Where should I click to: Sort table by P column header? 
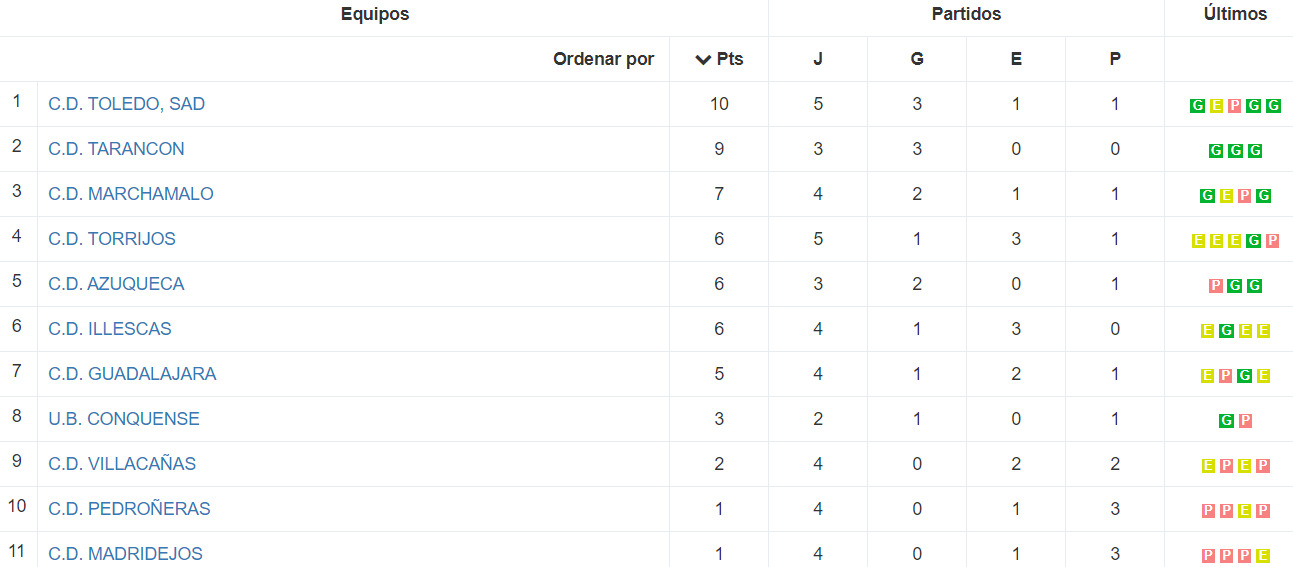pyautogui.click(x=1115, y=59)
